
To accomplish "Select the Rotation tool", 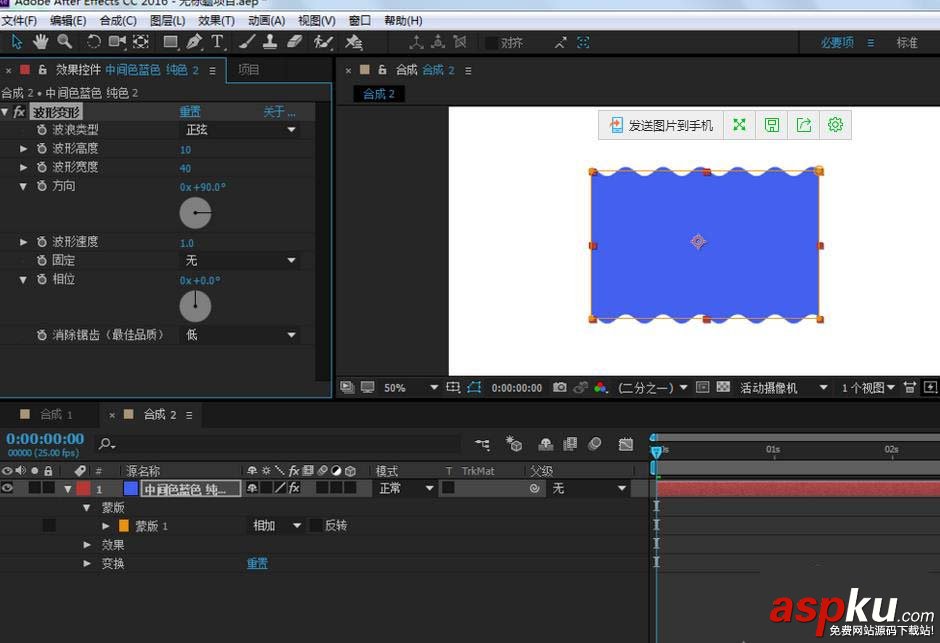I will coord(94,42).
